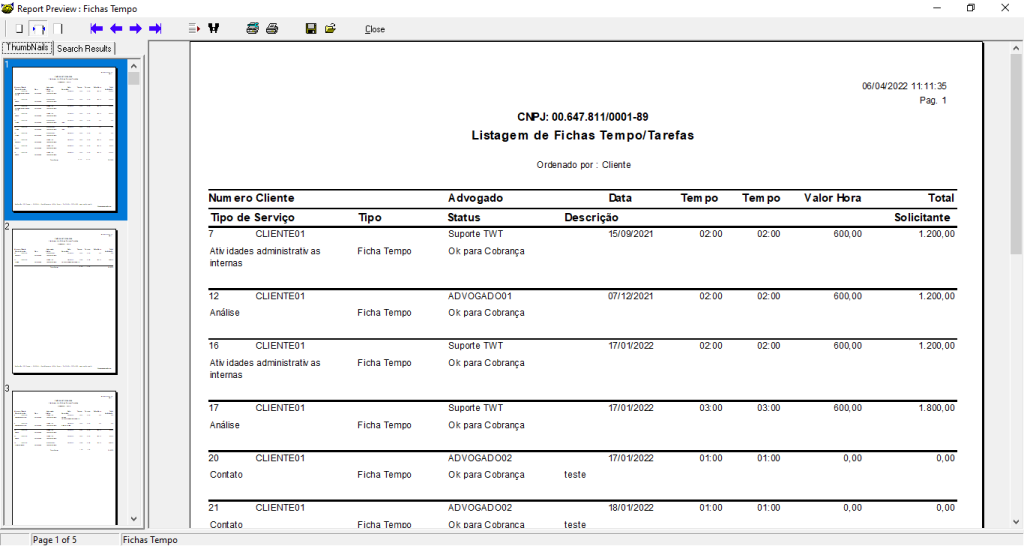Viewport: 1024px width, 546px height.
Task: Click 'Page 1 of 5' in status bar
Action: coord(55,539)
